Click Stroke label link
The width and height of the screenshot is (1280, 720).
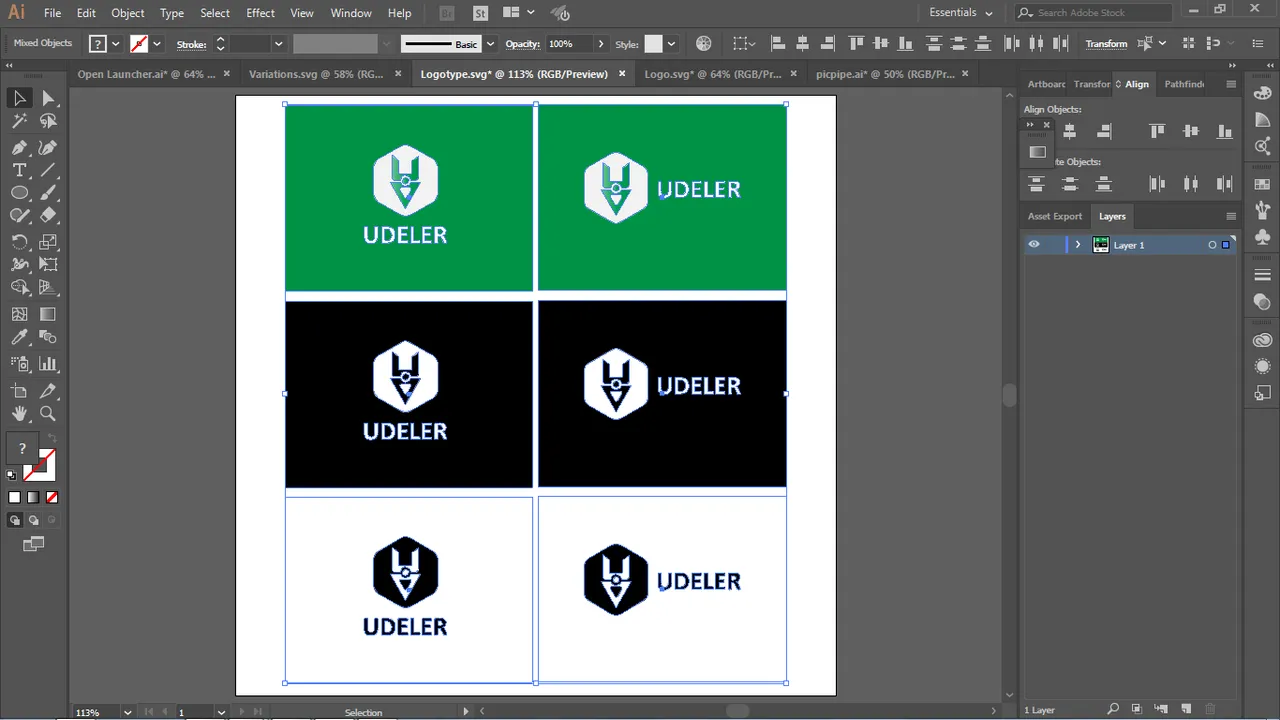(x=191, y=44)
